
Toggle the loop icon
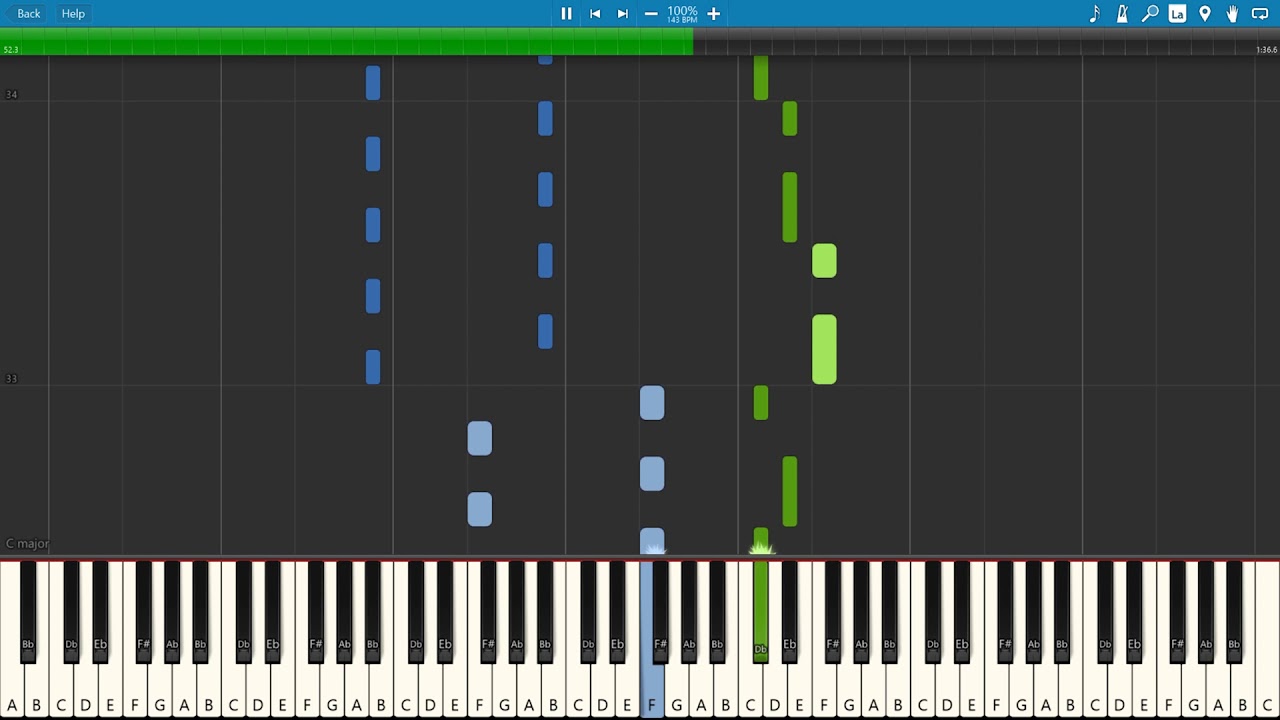[1260, 14]
